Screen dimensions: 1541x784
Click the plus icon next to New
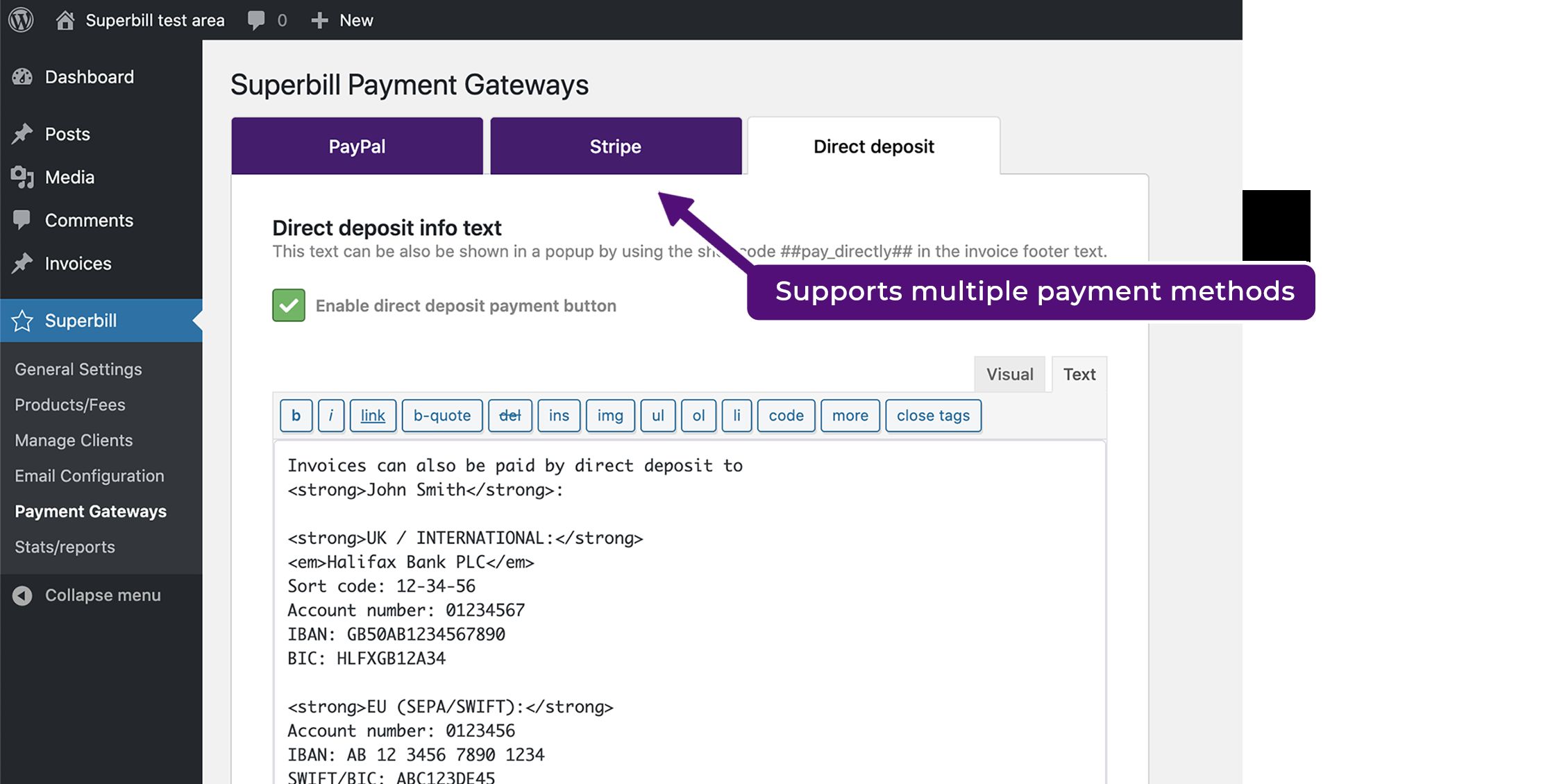pyautogui.click(x=319, y=21)
